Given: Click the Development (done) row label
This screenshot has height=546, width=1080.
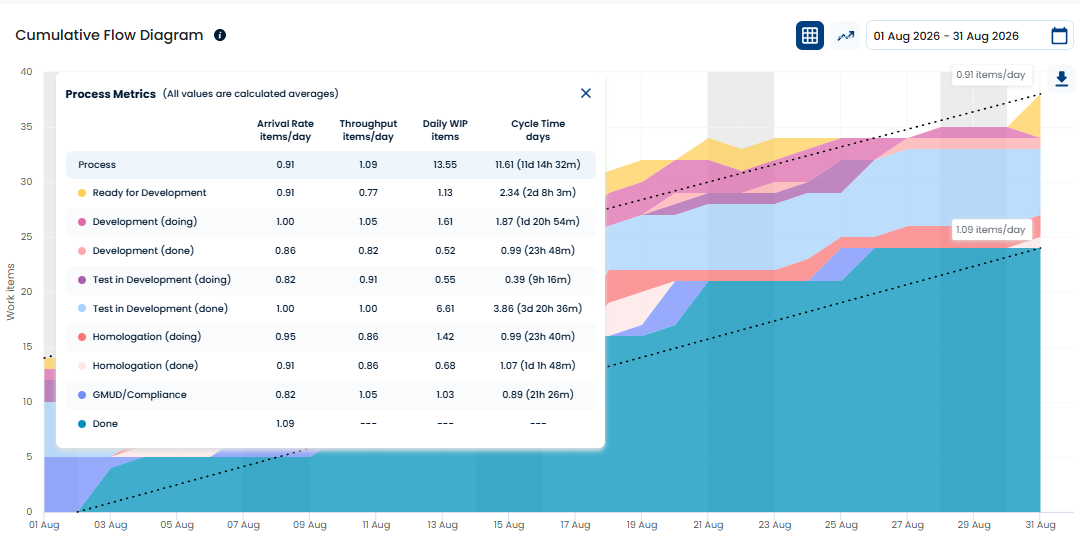Looking at the screenshot, I should tap(143, 251).
